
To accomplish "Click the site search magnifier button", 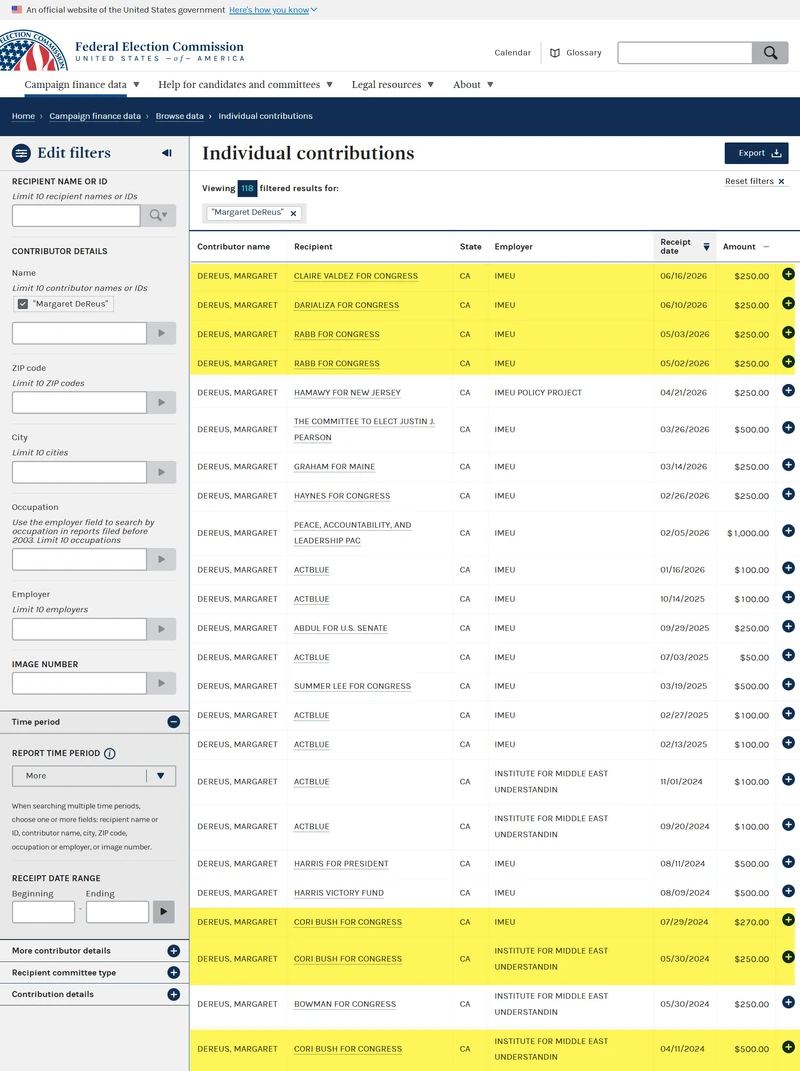I will (770, 53).
